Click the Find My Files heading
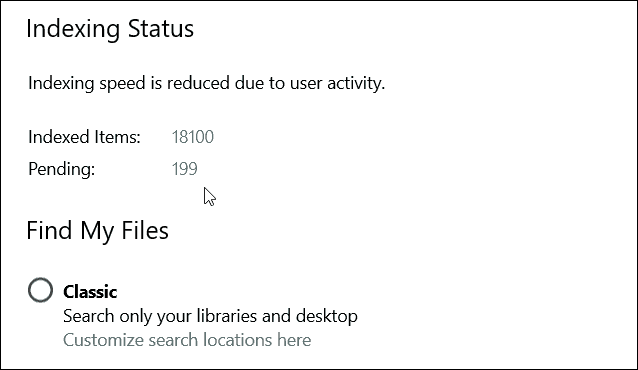The height and width of the screenshot is (370, 638). (97, 231)
